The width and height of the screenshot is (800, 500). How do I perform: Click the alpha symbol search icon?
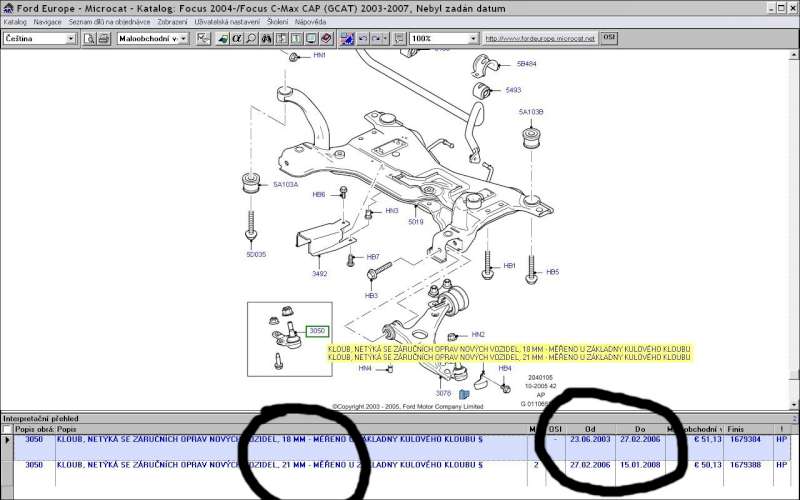pos(237,38)
